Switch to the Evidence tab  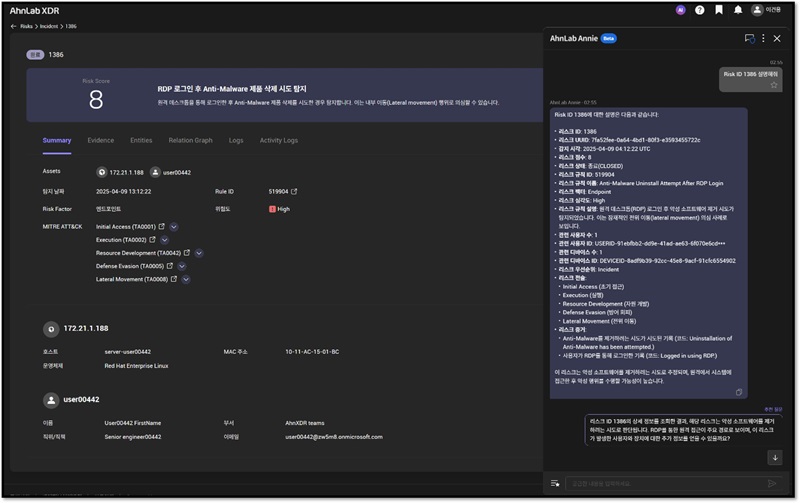click(101, 140)
